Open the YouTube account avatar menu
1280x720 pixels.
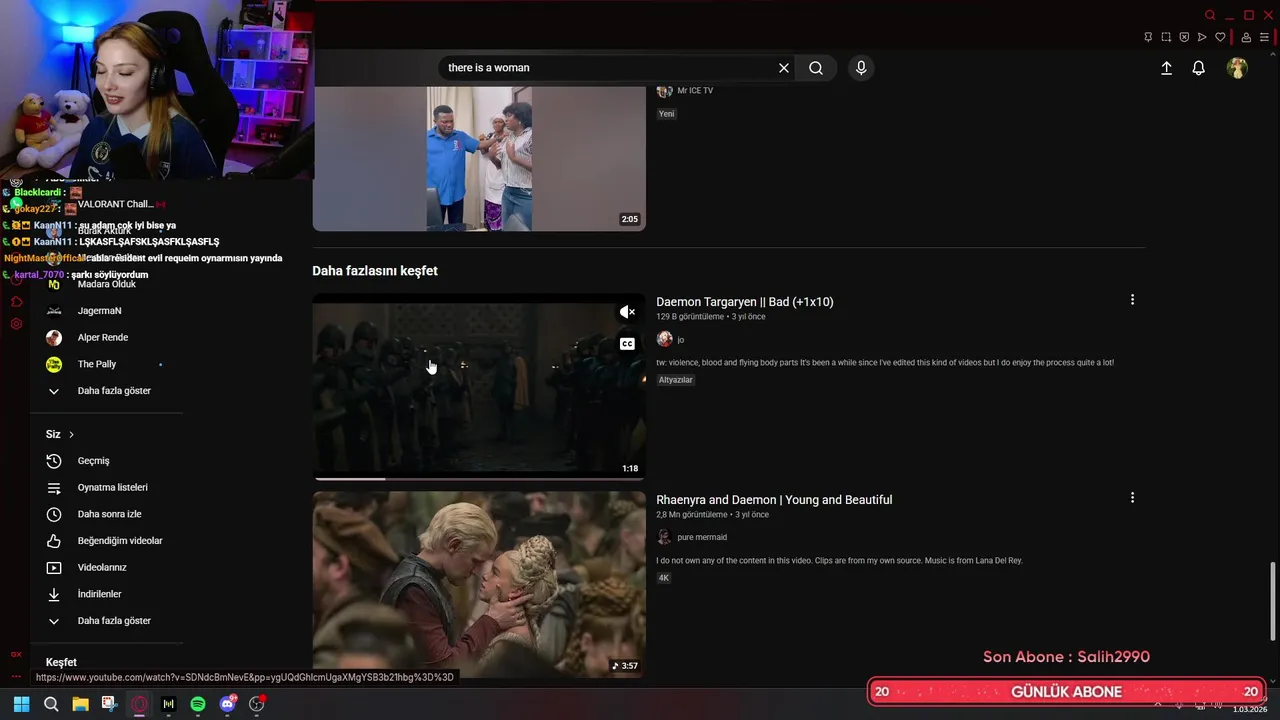point(1237,68)
